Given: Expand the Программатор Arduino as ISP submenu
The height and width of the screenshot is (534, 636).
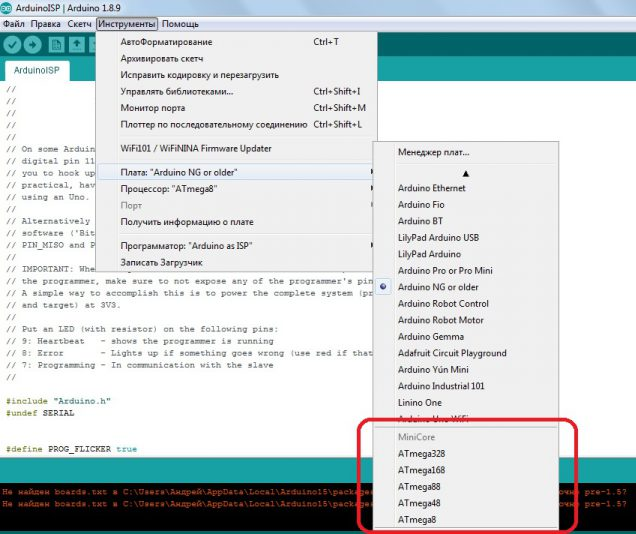Looking at the screenshot, I should 235,246.
